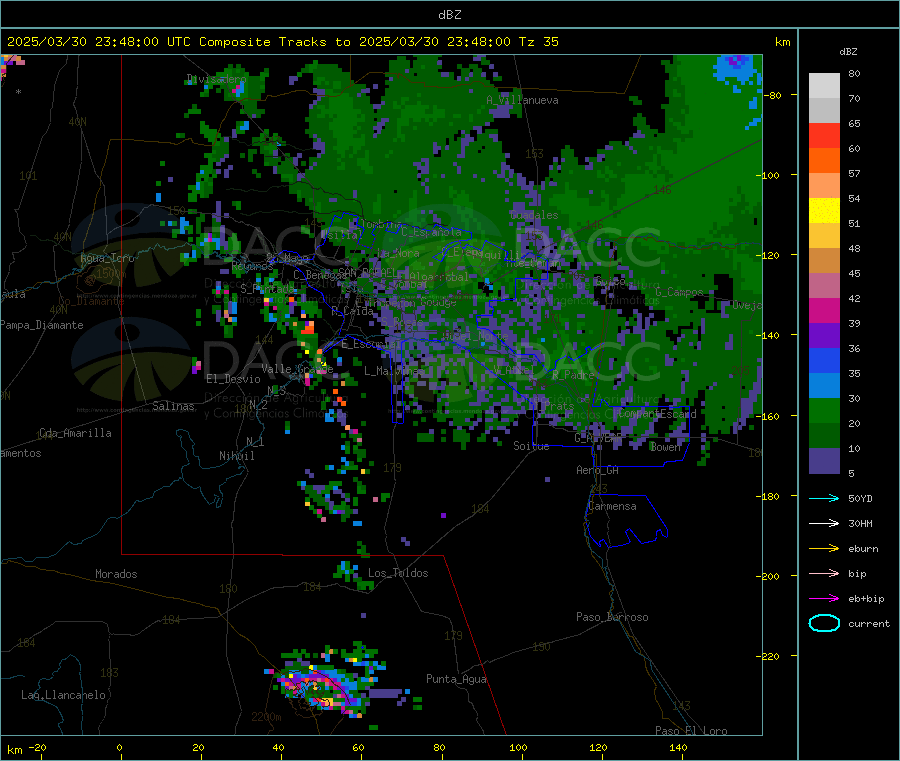Click the 'Los_Toldos' map label
The height and width of the screenshot is (761, 900).
(x=398, y=573)
